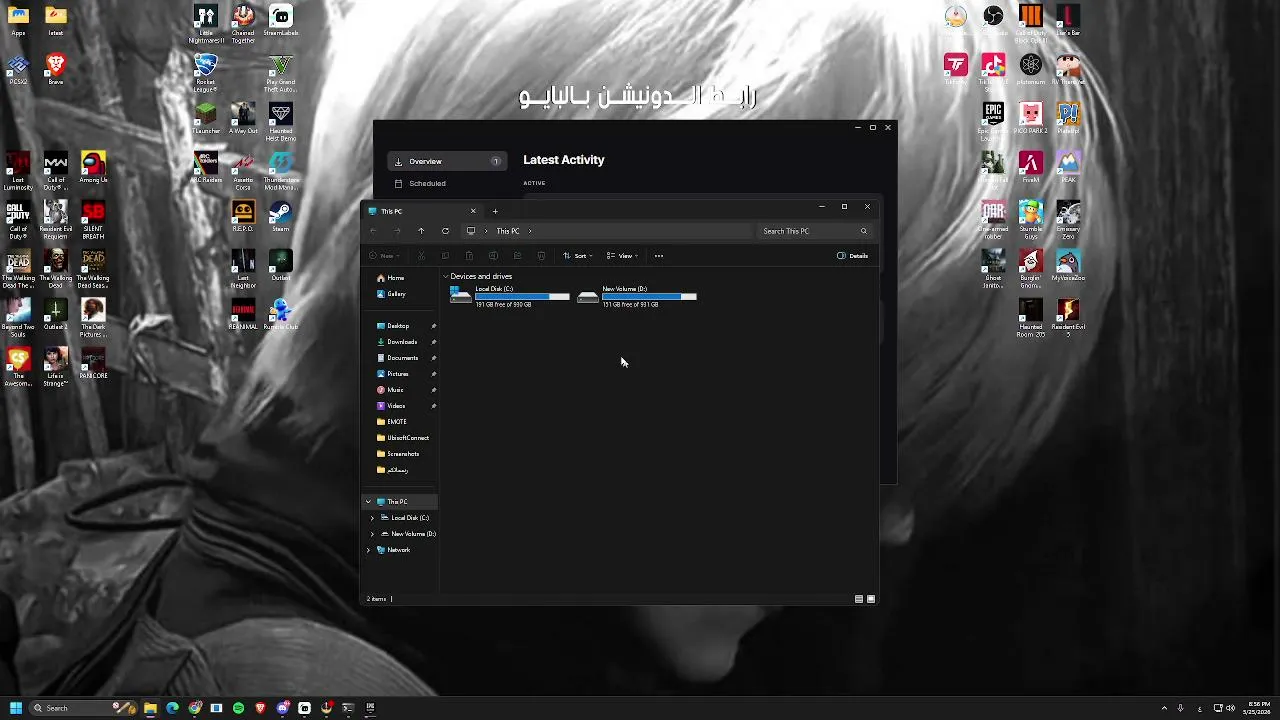The image size is (1280, 720).
Task: Show hidden system tray icons
Action: pyautogui.click(x=1164, y=708)
